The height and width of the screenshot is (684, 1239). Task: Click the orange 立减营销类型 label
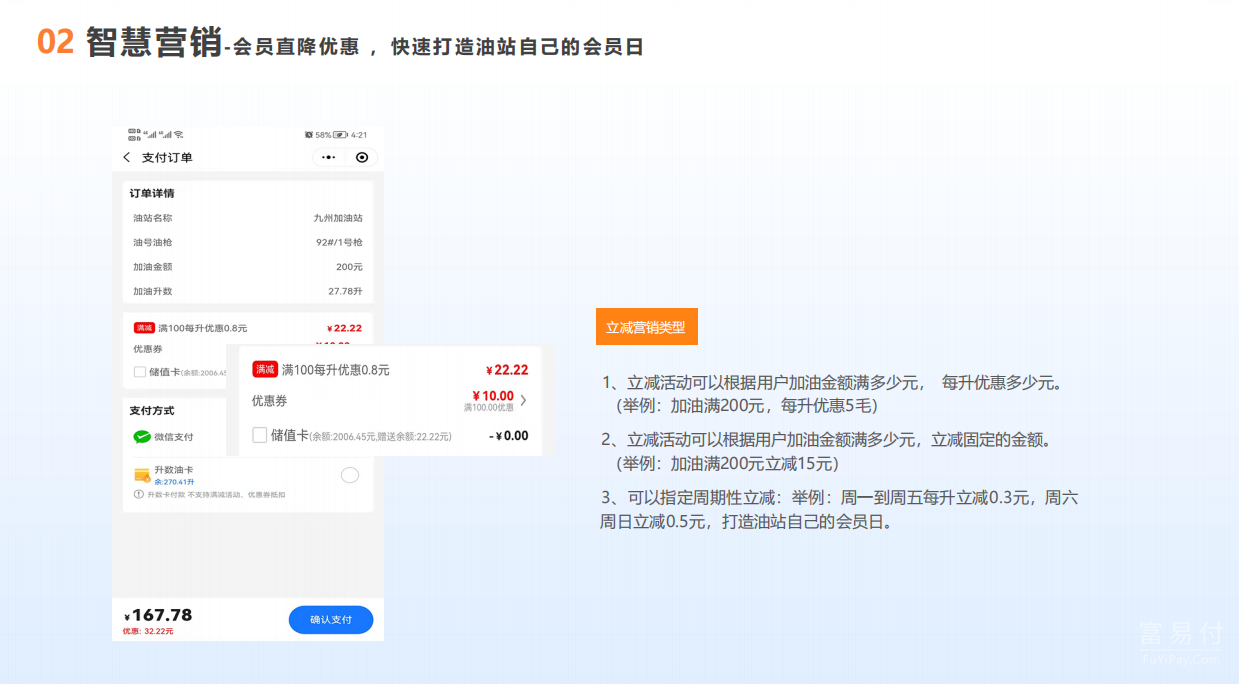pos(646,327)
